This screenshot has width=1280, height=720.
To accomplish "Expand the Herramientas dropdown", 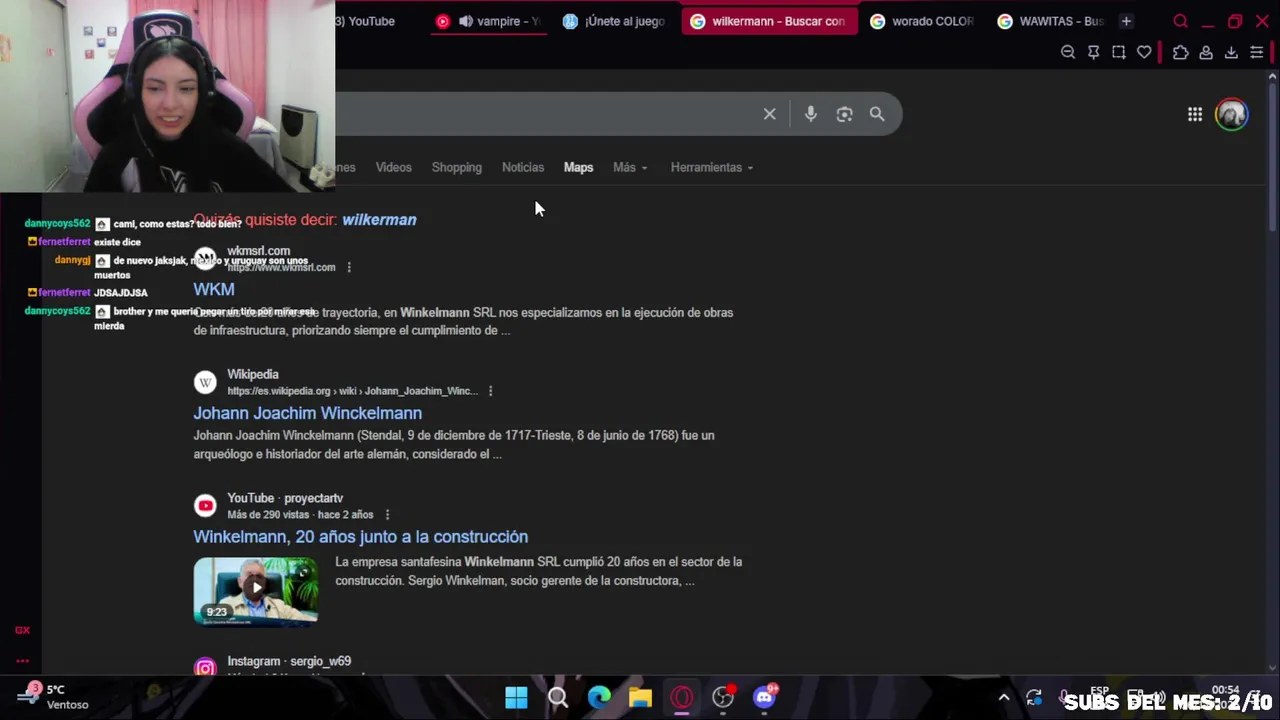I will [712, 167].
